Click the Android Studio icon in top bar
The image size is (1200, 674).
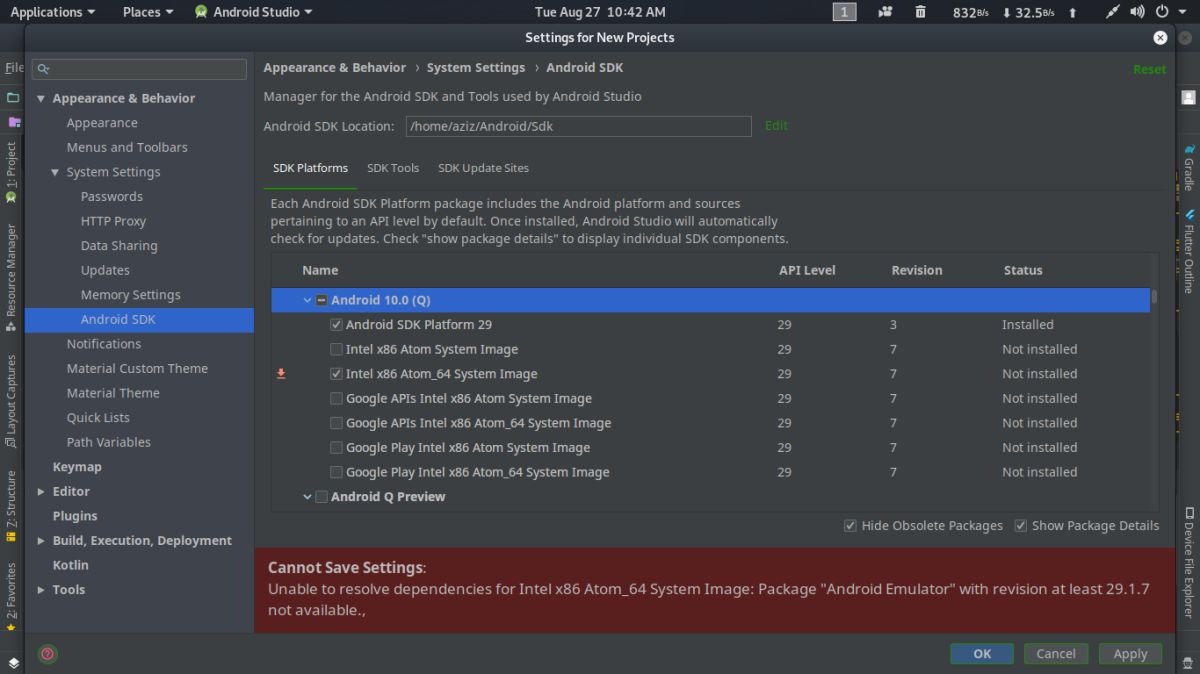[x=201, y=12]
